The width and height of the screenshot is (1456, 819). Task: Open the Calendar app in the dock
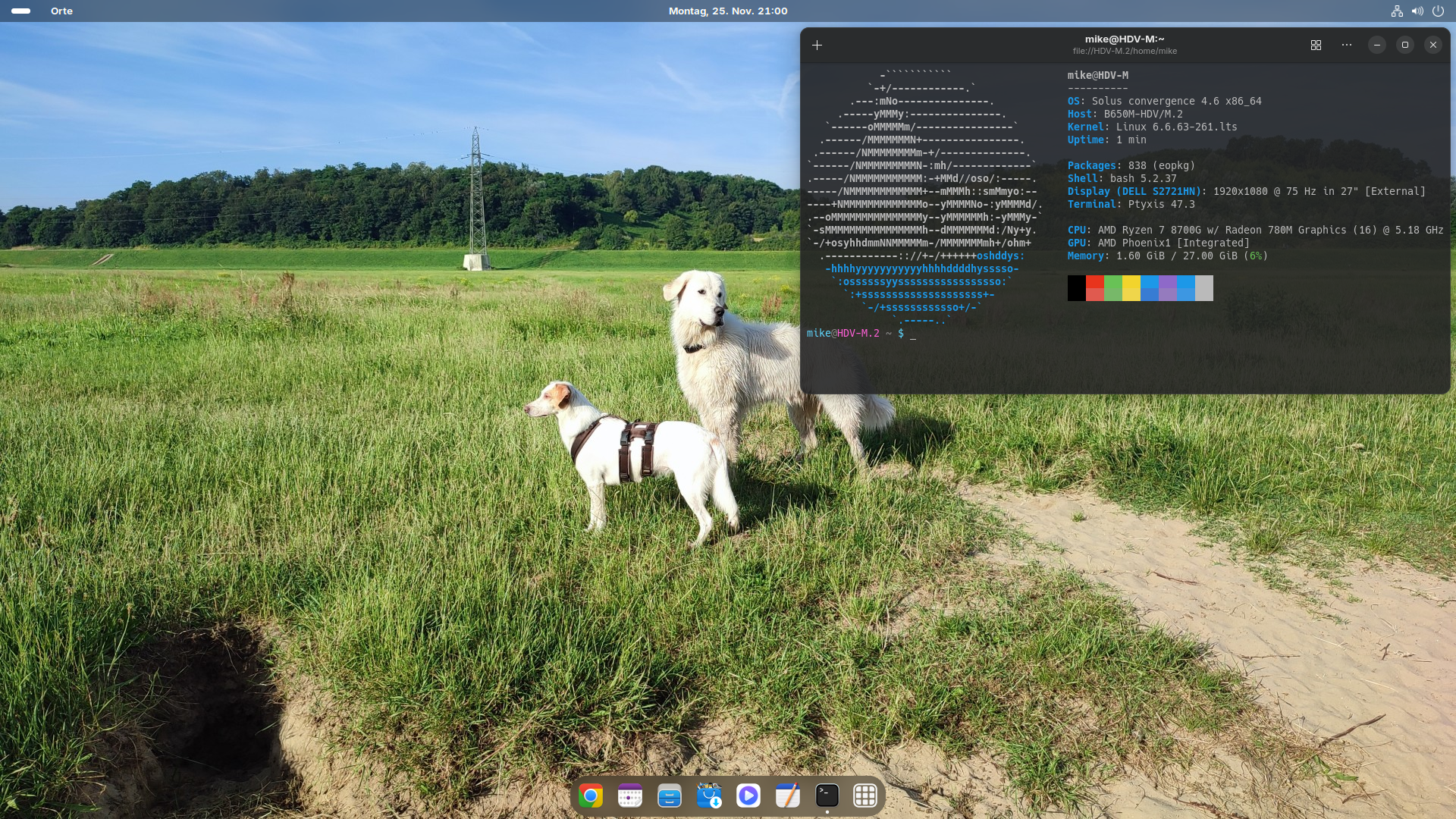[630, 795]
